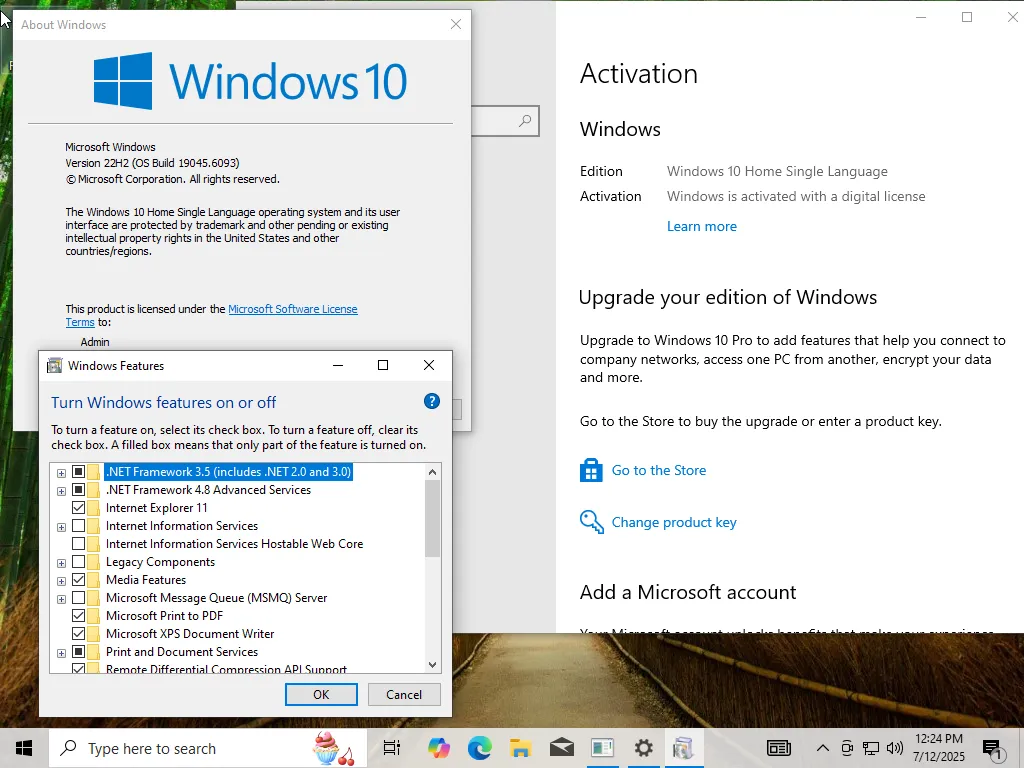Viewport: 1024px width, 768px height.
Task: Open the network status tray icon
Action: pos(871,748)
